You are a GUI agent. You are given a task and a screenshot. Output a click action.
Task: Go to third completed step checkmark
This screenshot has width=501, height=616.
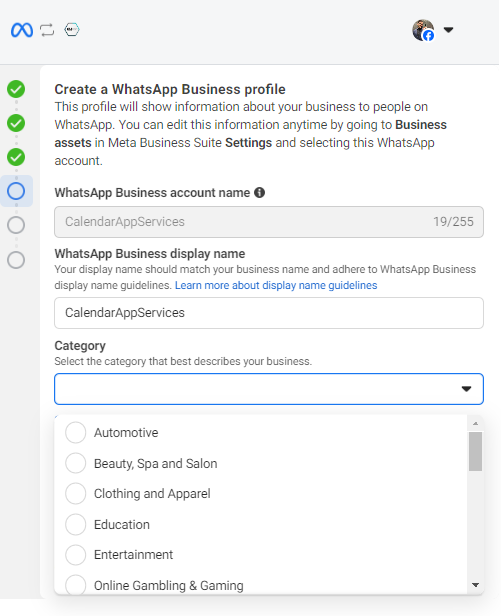pyautogui.click(x=16, y=157)
